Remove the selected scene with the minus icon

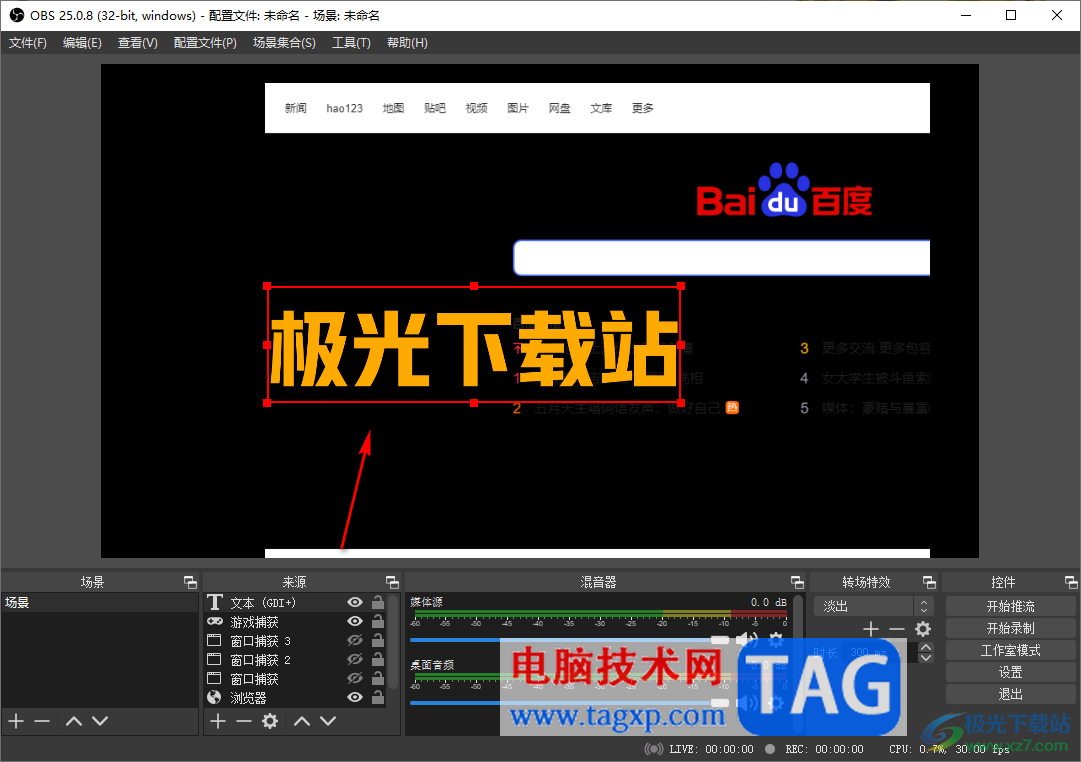tap(42, 721)
